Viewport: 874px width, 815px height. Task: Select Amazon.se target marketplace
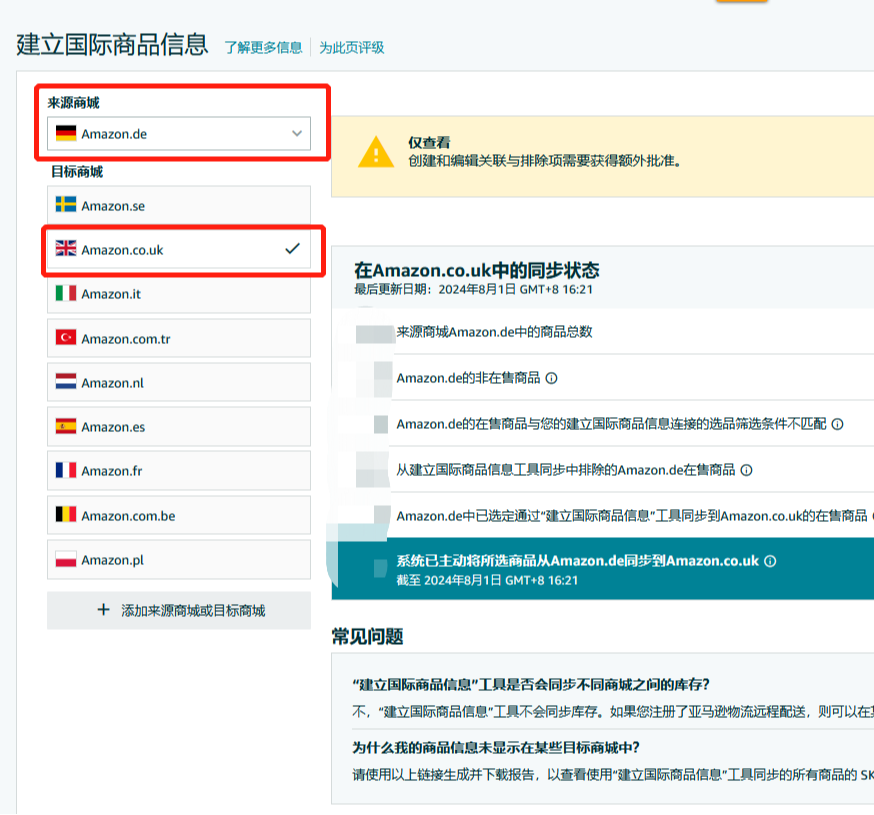(x=179, y=206)
